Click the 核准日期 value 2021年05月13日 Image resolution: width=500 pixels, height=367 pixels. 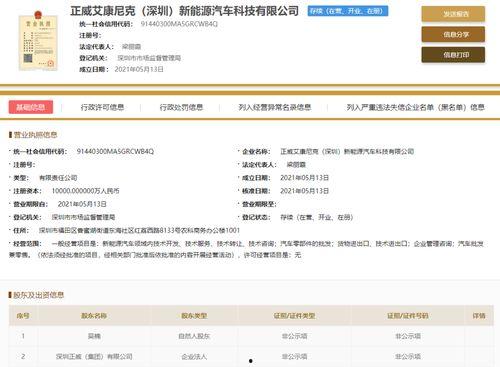click(304, 191)
